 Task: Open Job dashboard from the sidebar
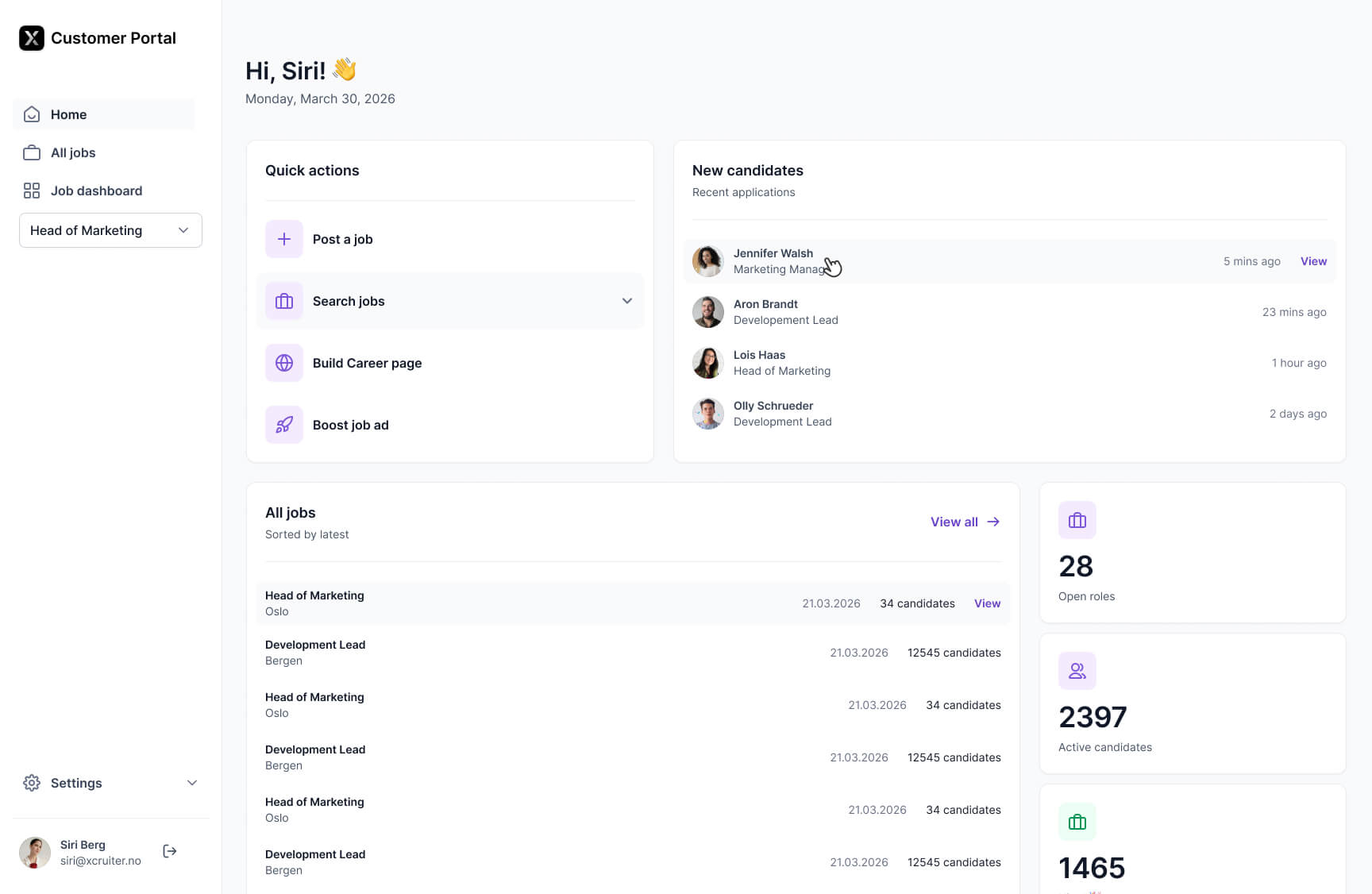(x=96, y=191)
